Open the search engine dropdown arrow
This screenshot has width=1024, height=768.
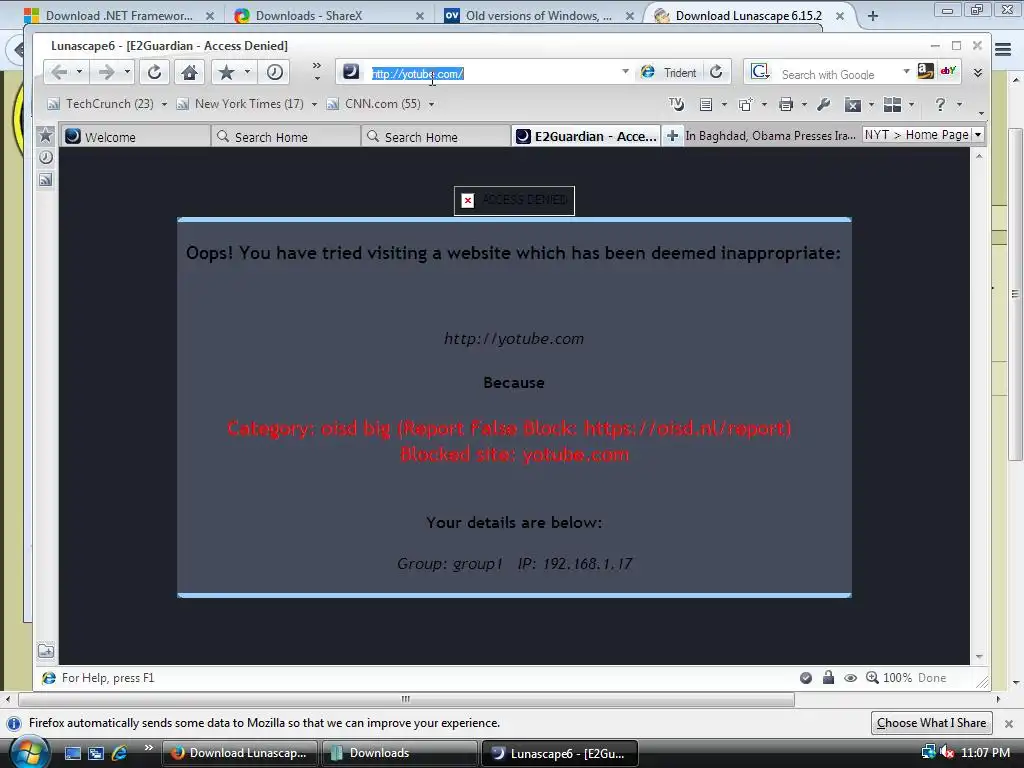click(x=906, y=72)
